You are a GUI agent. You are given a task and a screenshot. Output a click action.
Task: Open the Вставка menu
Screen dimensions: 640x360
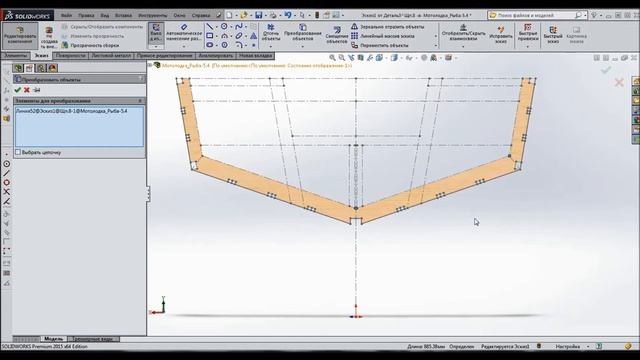point(123,16)
